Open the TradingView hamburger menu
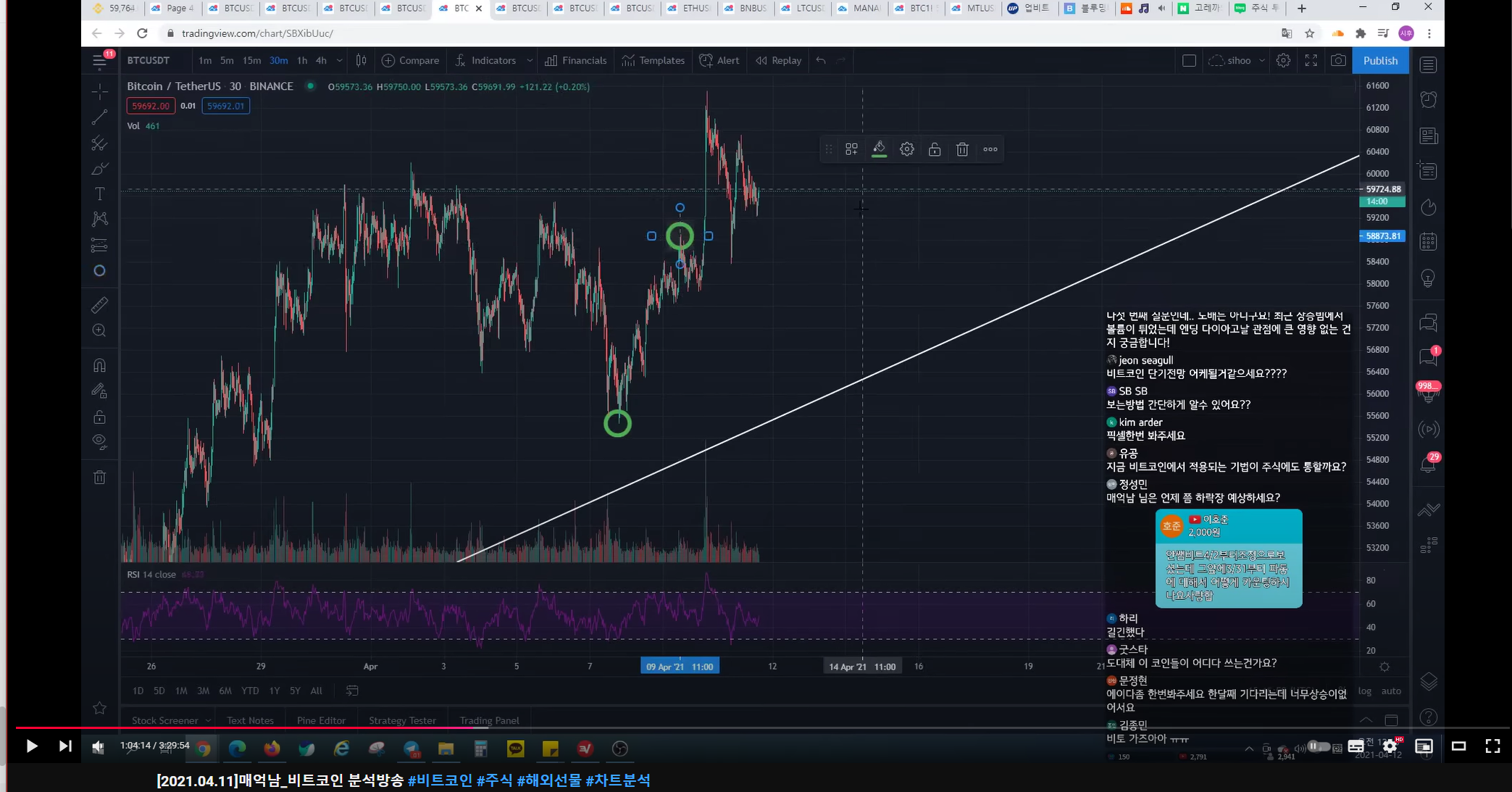This screenshot has height=792, width=1512. 100,61
